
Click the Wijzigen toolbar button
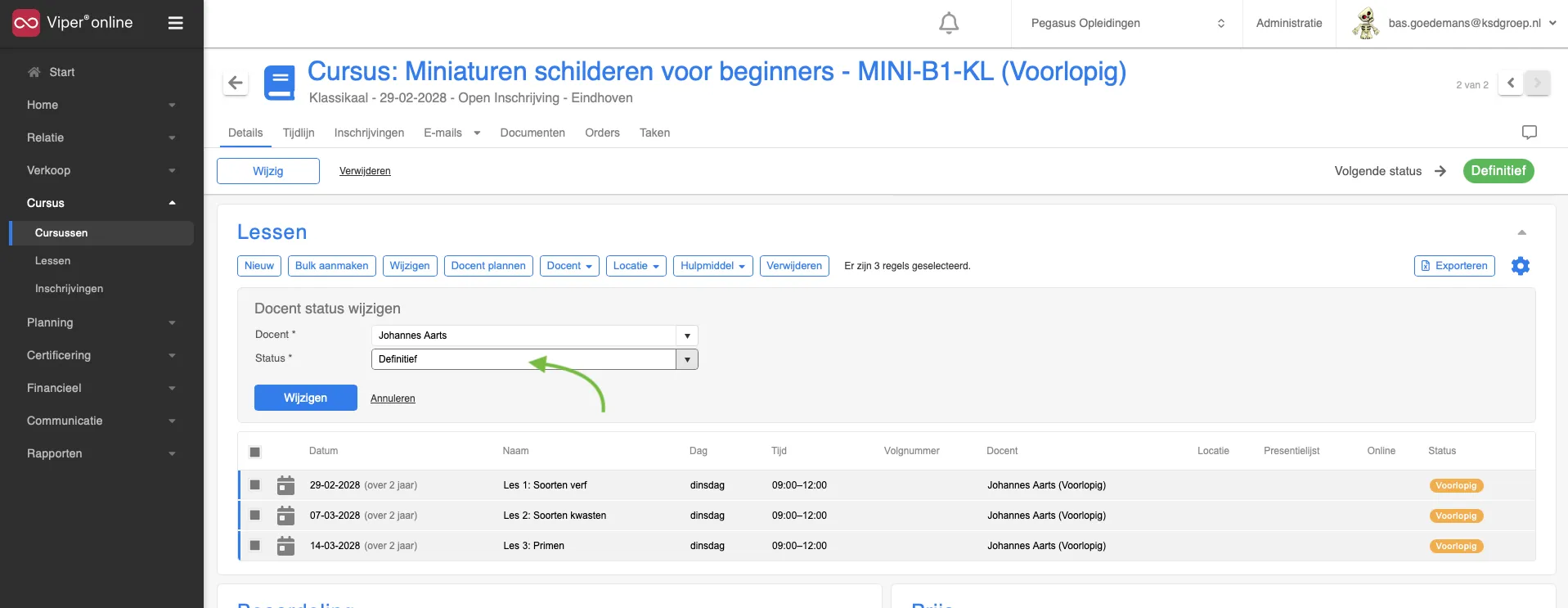pos(410,266)
